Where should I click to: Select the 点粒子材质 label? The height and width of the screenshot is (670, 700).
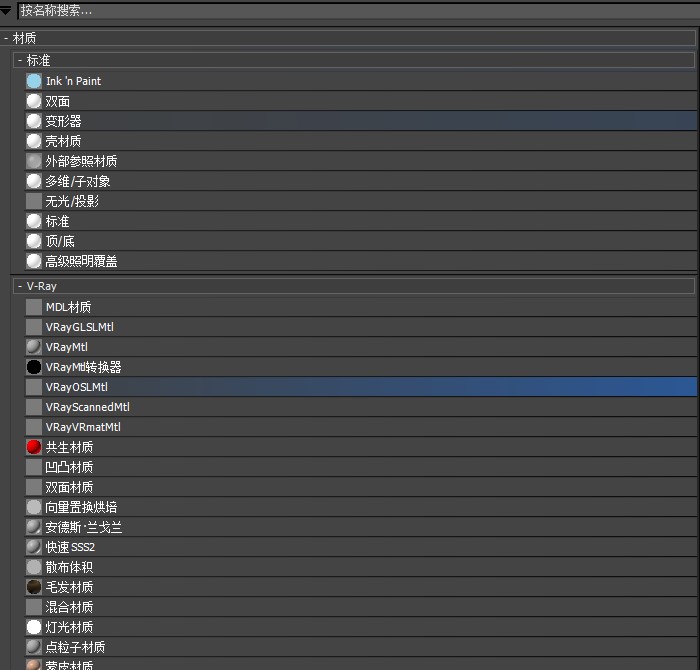tap(75, 647)
